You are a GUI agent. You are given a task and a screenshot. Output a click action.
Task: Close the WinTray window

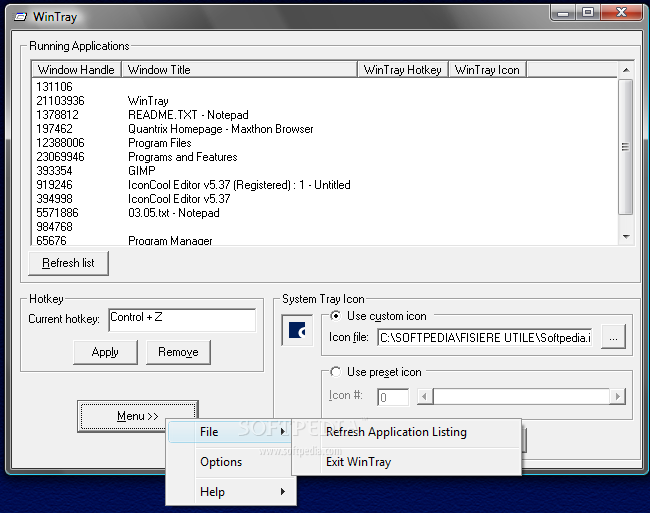(621, 12)
